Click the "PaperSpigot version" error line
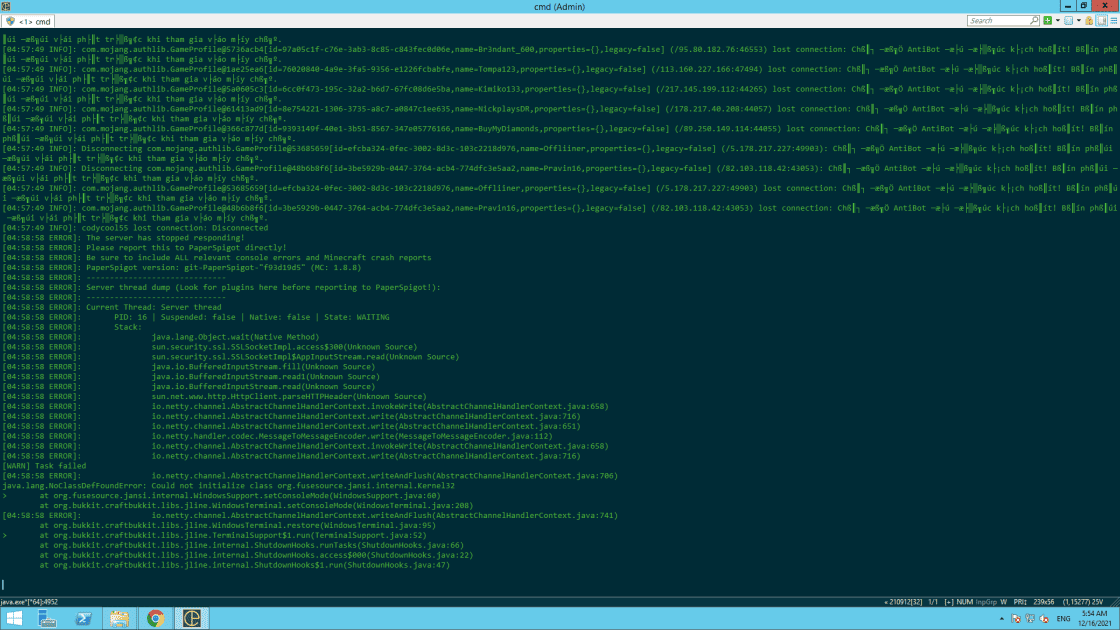This screenshot has height=630, width=1120. click(x=182, y=268)
